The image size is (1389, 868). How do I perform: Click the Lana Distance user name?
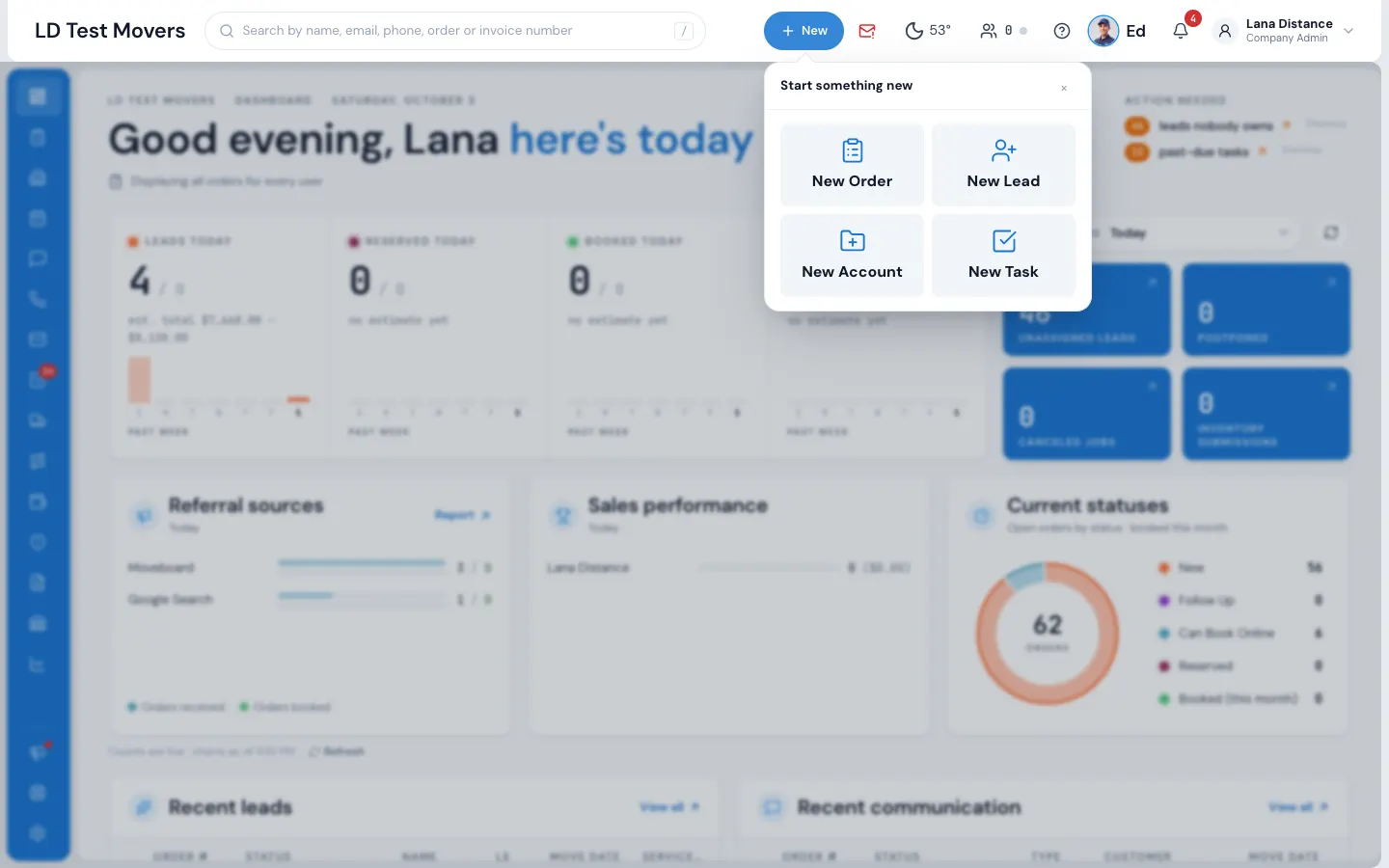[1289, 24]
